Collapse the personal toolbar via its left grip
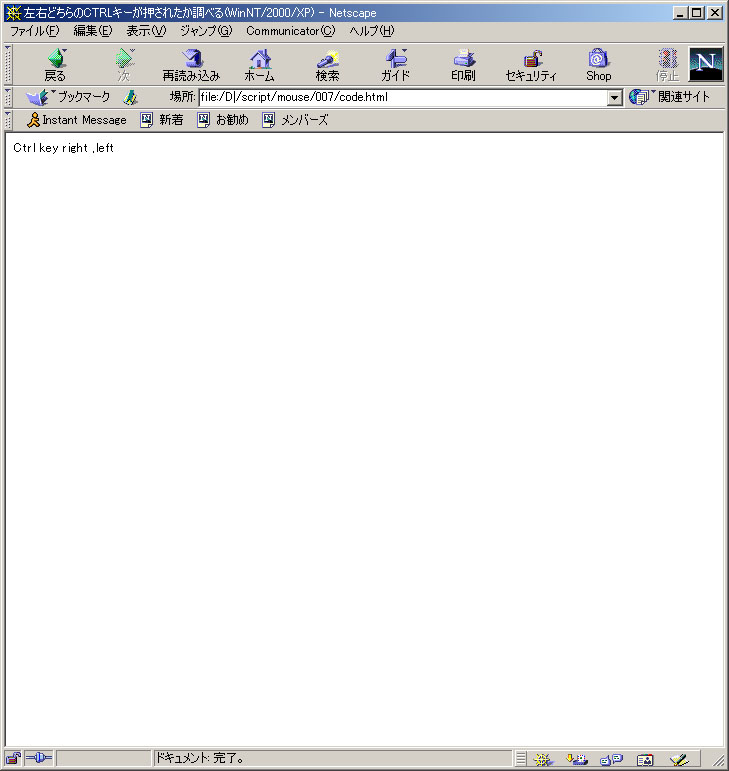 coord(9,120)
